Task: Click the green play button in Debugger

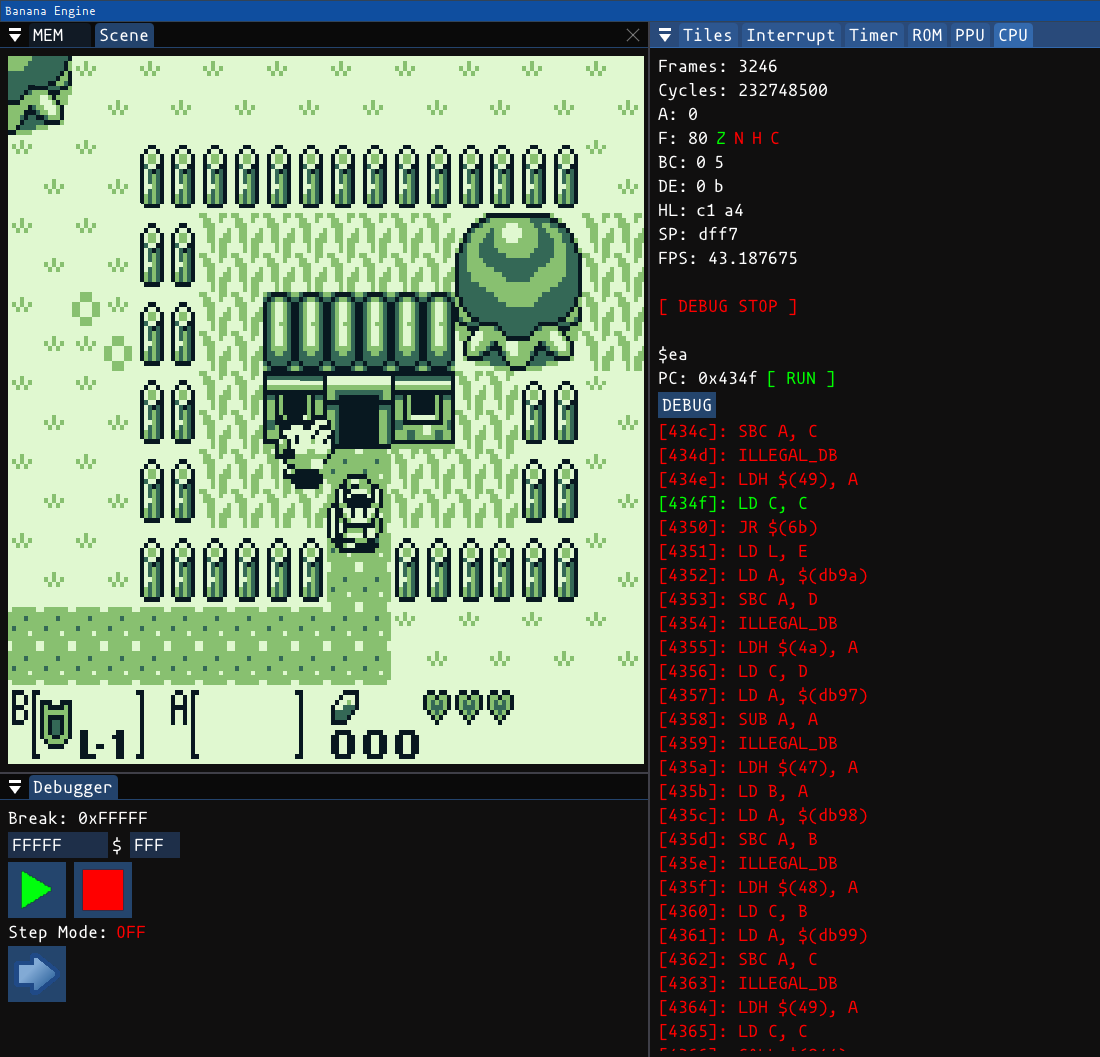Action: [36, 889]
